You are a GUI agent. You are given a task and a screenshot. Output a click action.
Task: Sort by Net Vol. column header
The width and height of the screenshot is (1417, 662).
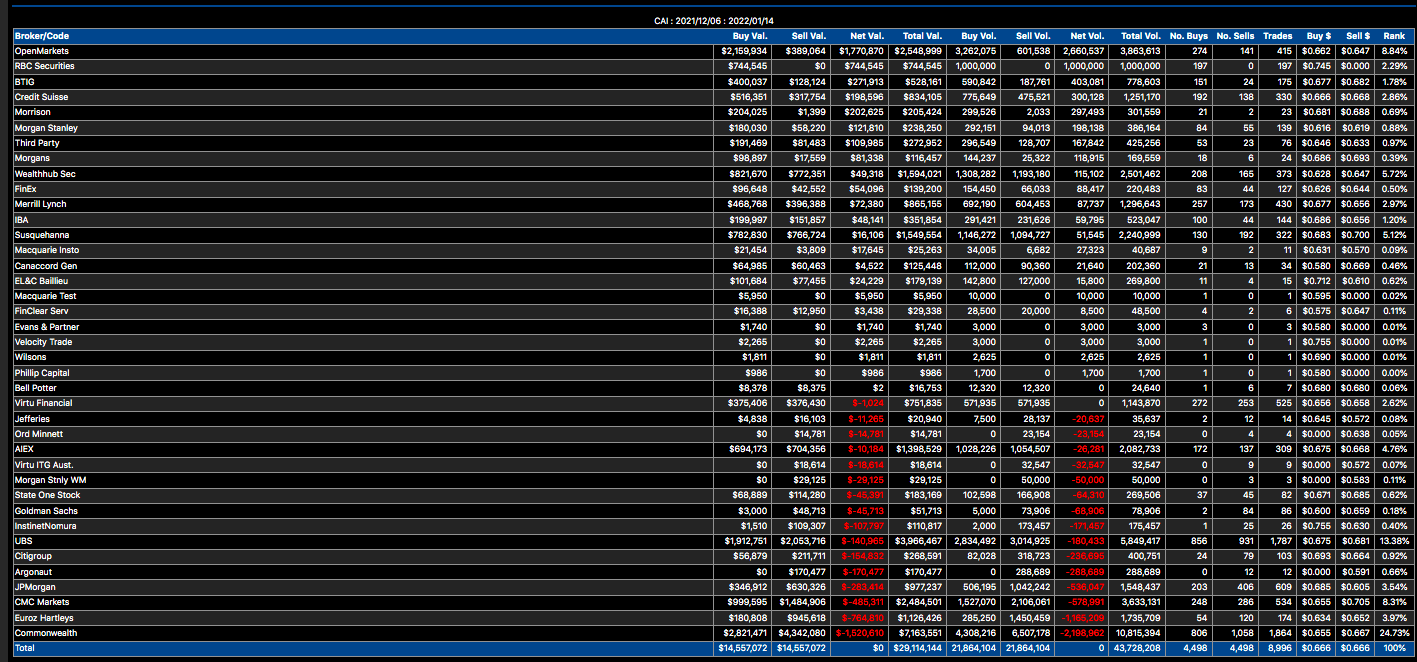1088,36
